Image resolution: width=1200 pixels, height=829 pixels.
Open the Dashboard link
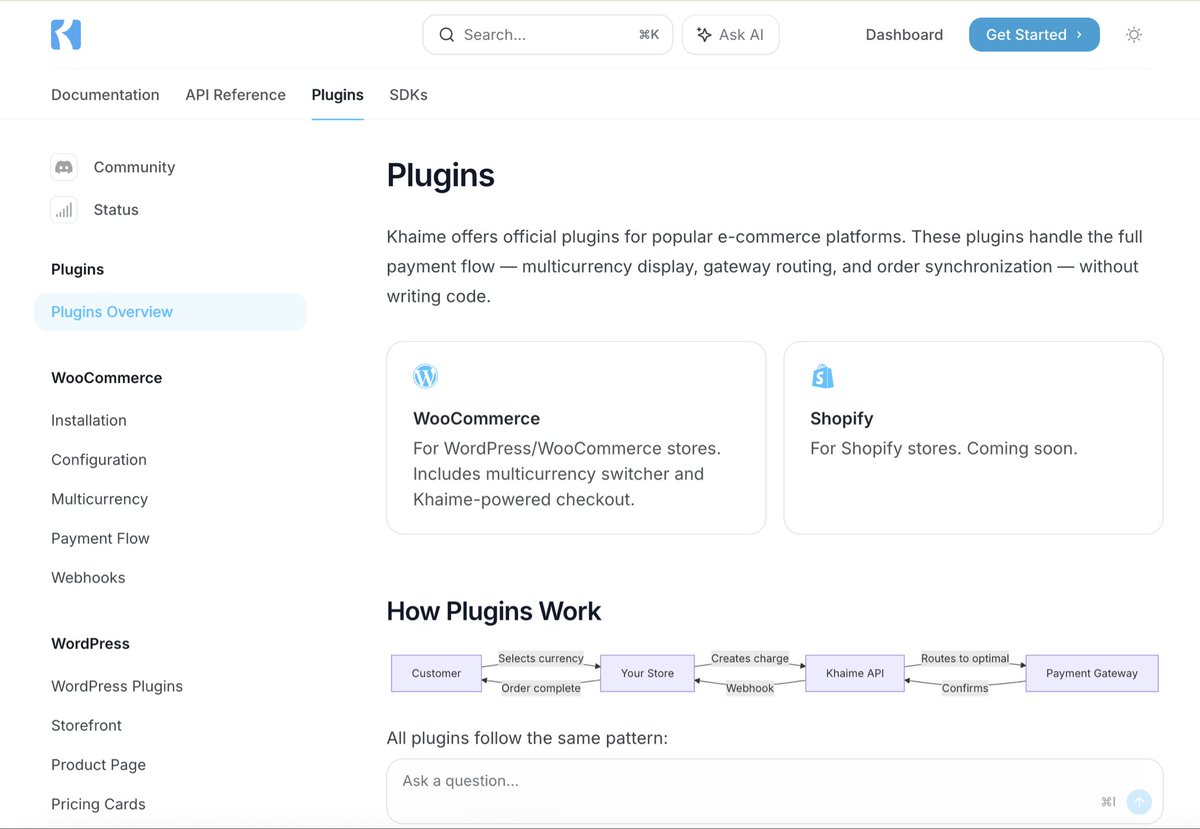click(x=904, y=34)
